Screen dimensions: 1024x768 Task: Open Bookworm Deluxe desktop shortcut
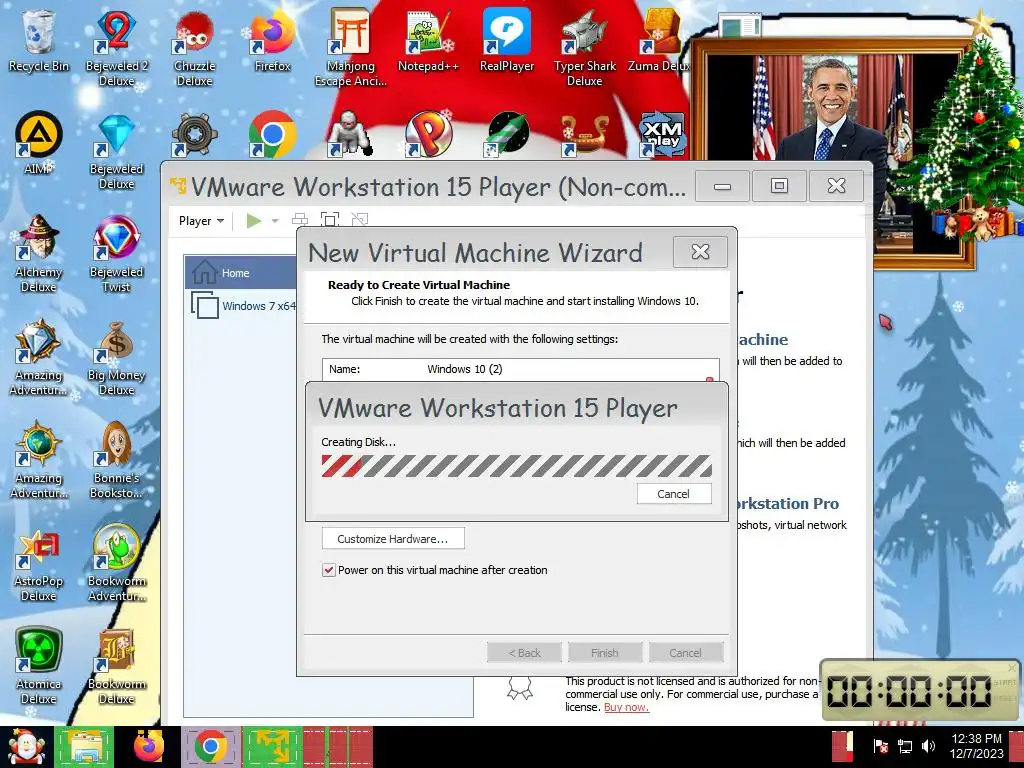116,666
